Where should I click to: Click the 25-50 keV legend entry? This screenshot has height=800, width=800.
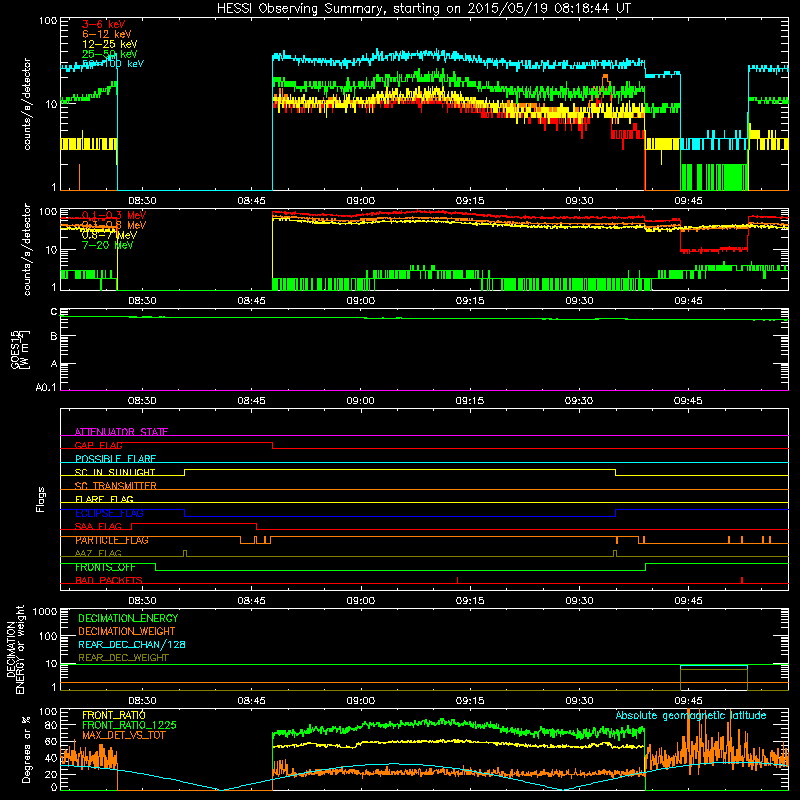click(109, 54)
